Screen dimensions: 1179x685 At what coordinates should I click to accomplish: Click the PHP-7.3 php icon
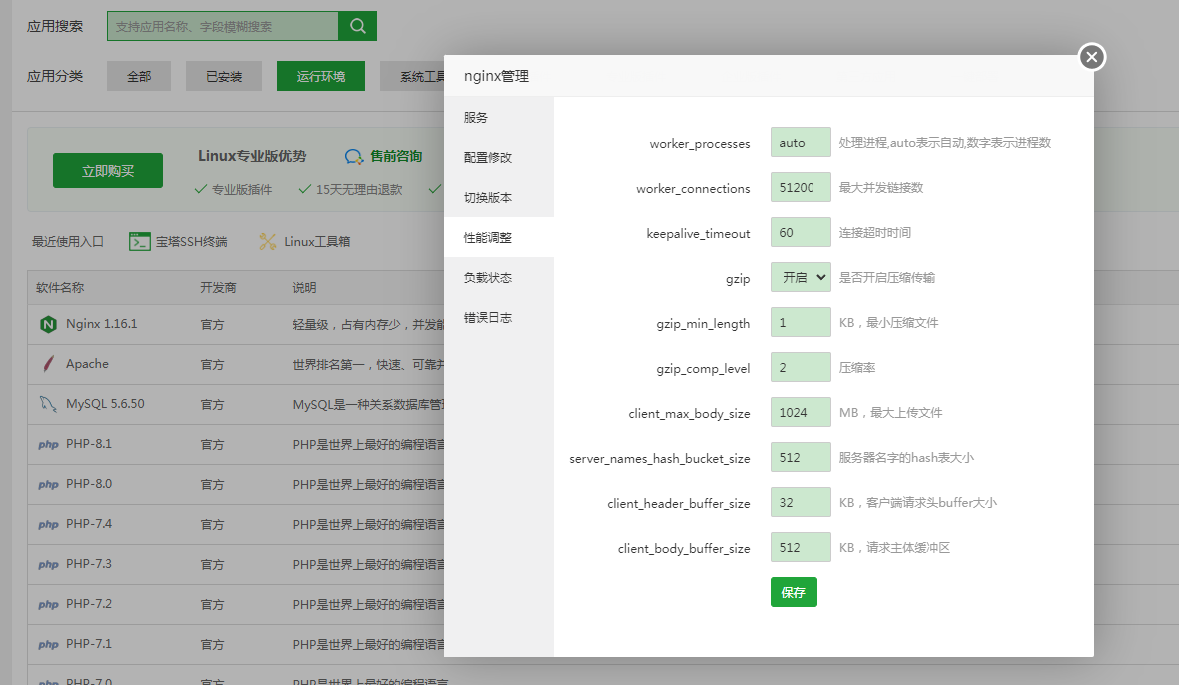(x=48, y=564)
